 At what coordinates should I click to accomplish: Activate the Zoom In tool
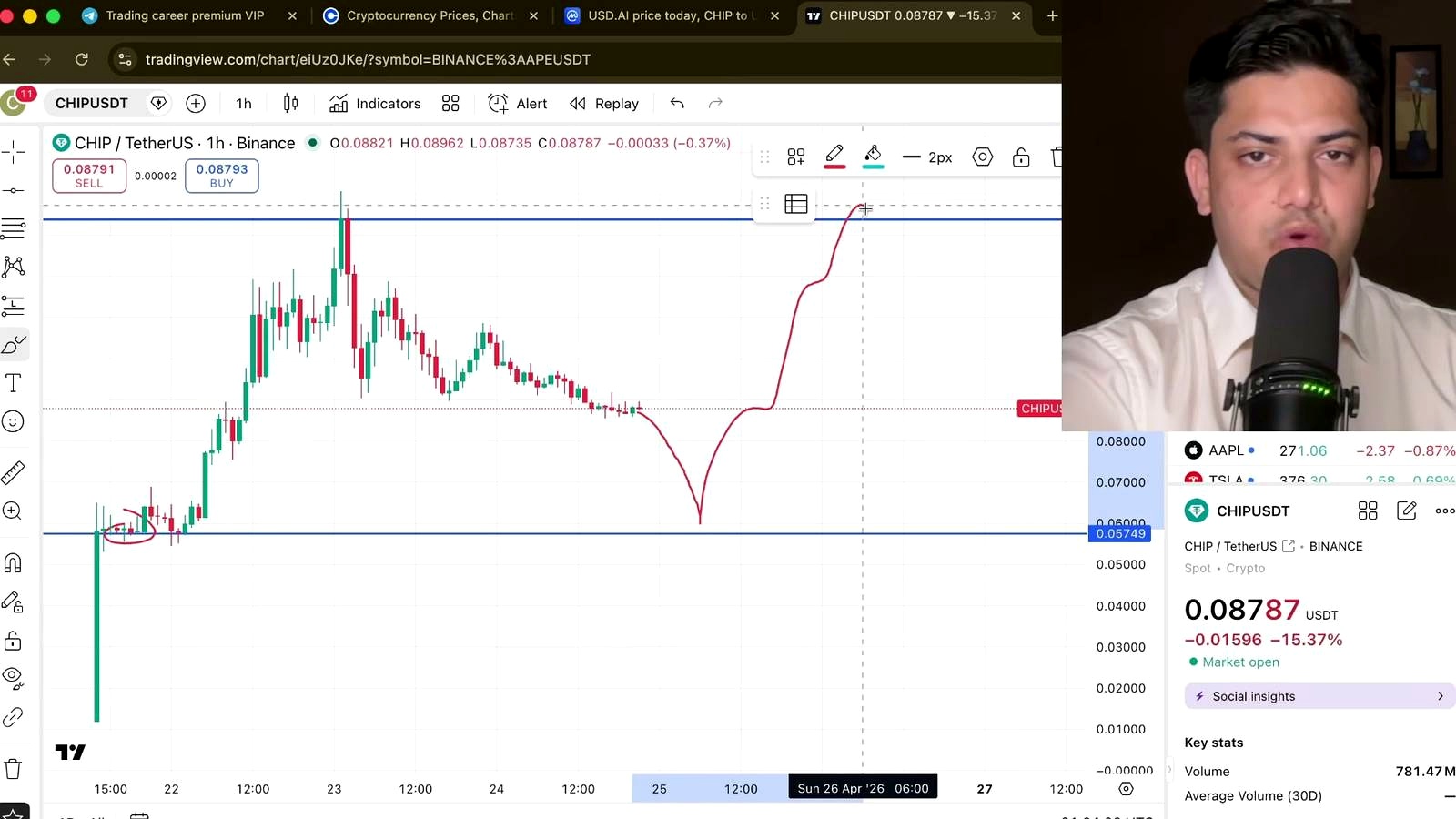14,511
